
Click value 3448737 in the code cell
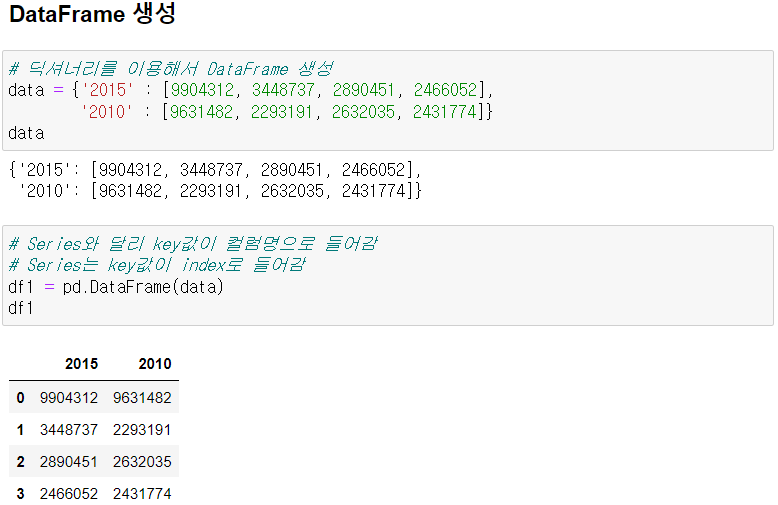(x=283, y=90)
